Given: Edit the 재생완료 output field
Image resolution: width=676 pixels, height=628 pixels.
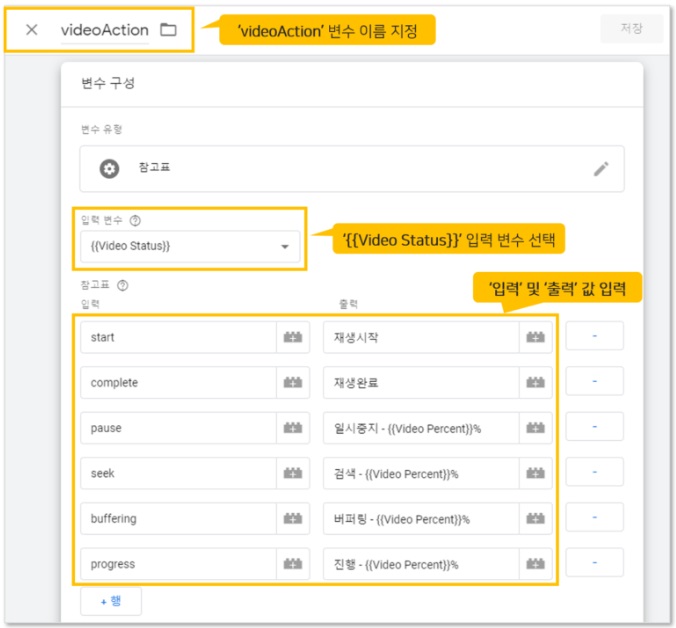Looking at the screenshot, I should coord(421,383).
